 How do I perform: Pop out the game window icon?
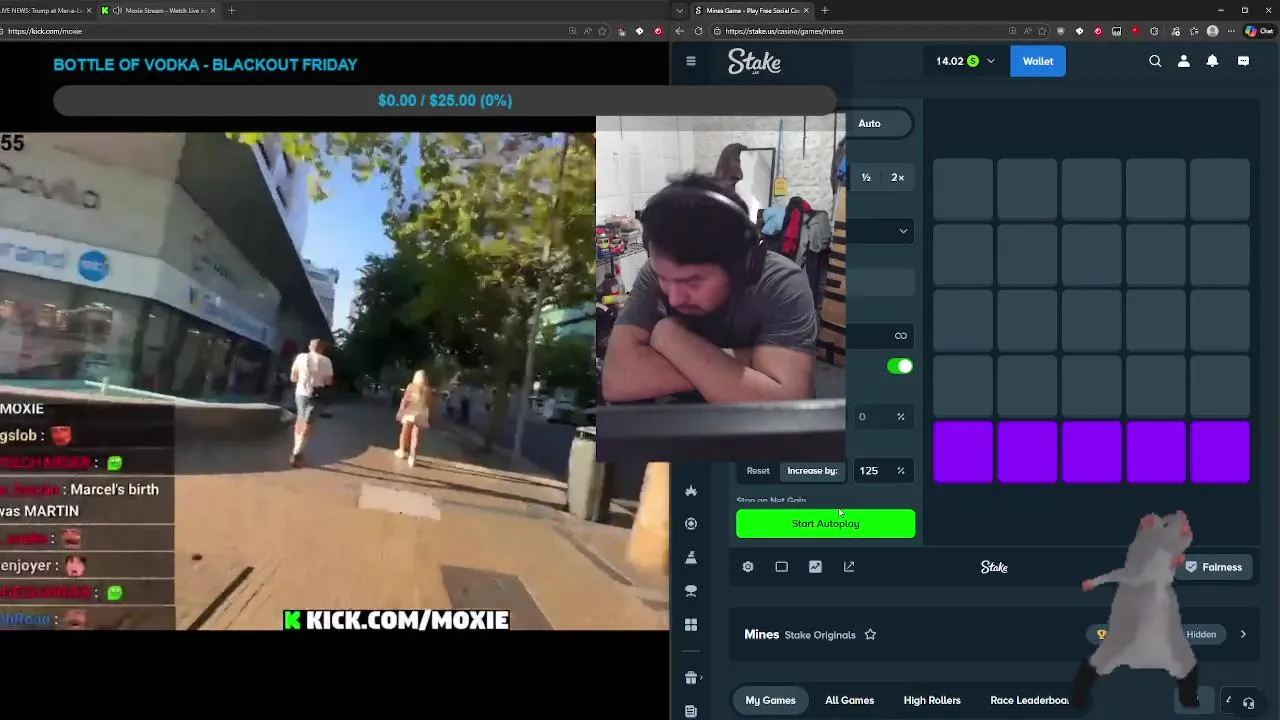(x=849, y=567)
